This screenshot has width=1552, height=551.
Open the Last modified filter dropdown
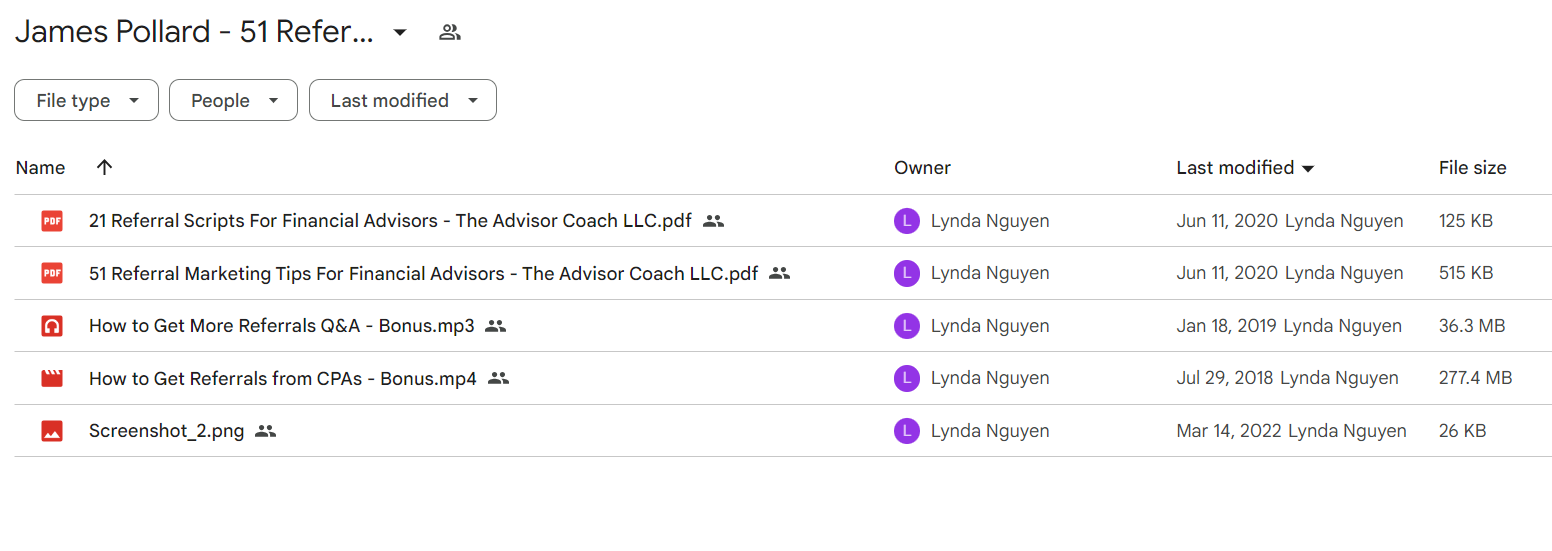pyautogui.click(x=403, y=100)
